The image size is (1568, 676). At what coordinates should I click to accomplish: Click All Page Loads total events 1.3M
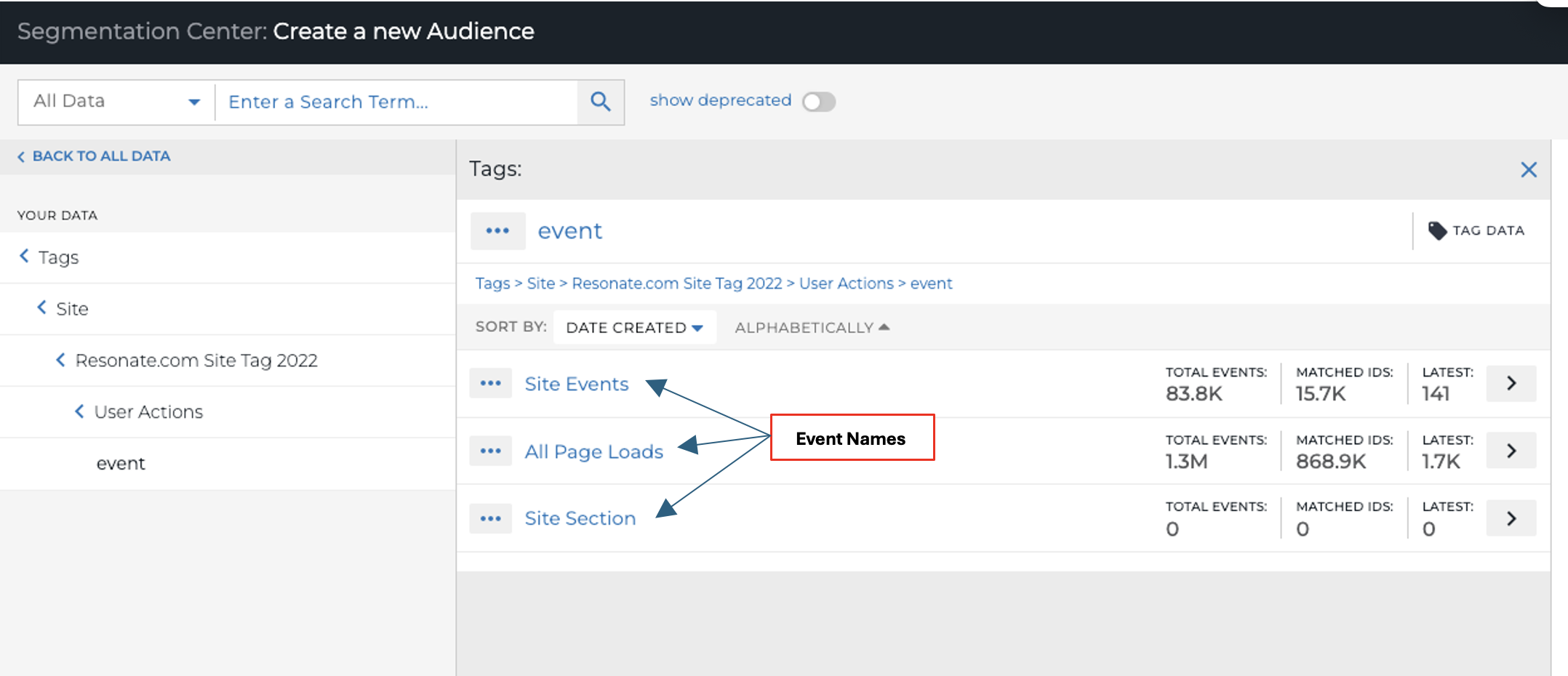coord(1186,462)
